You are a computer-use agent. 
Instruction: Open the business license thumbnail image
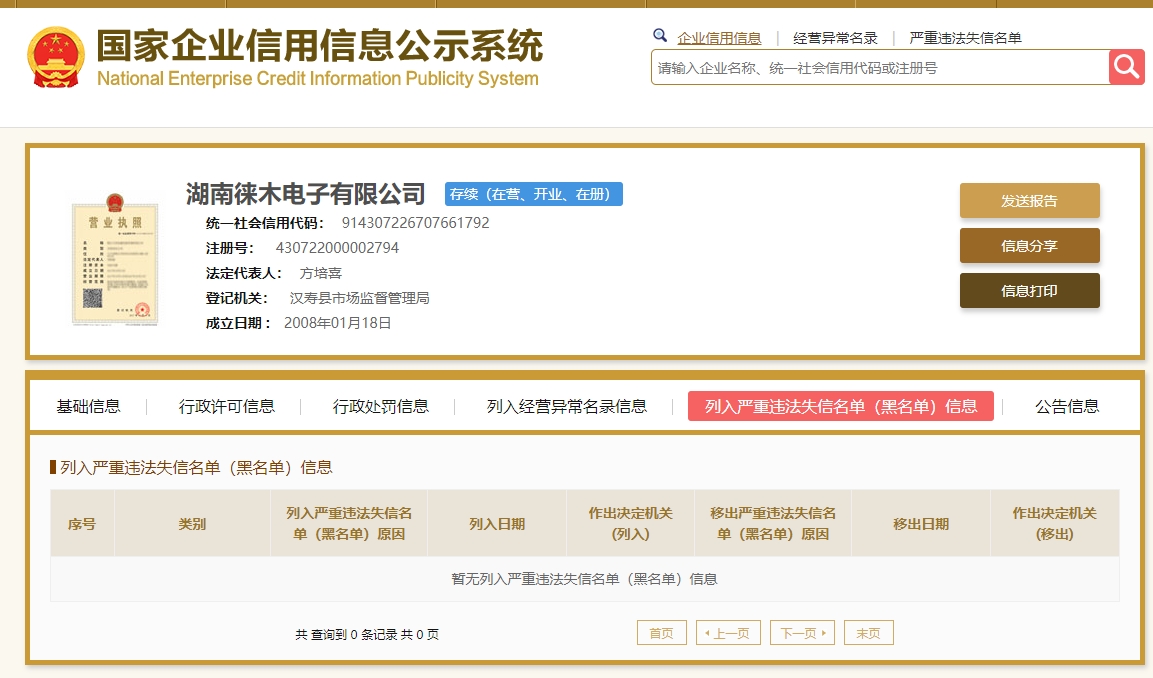(x=115, y=260)
